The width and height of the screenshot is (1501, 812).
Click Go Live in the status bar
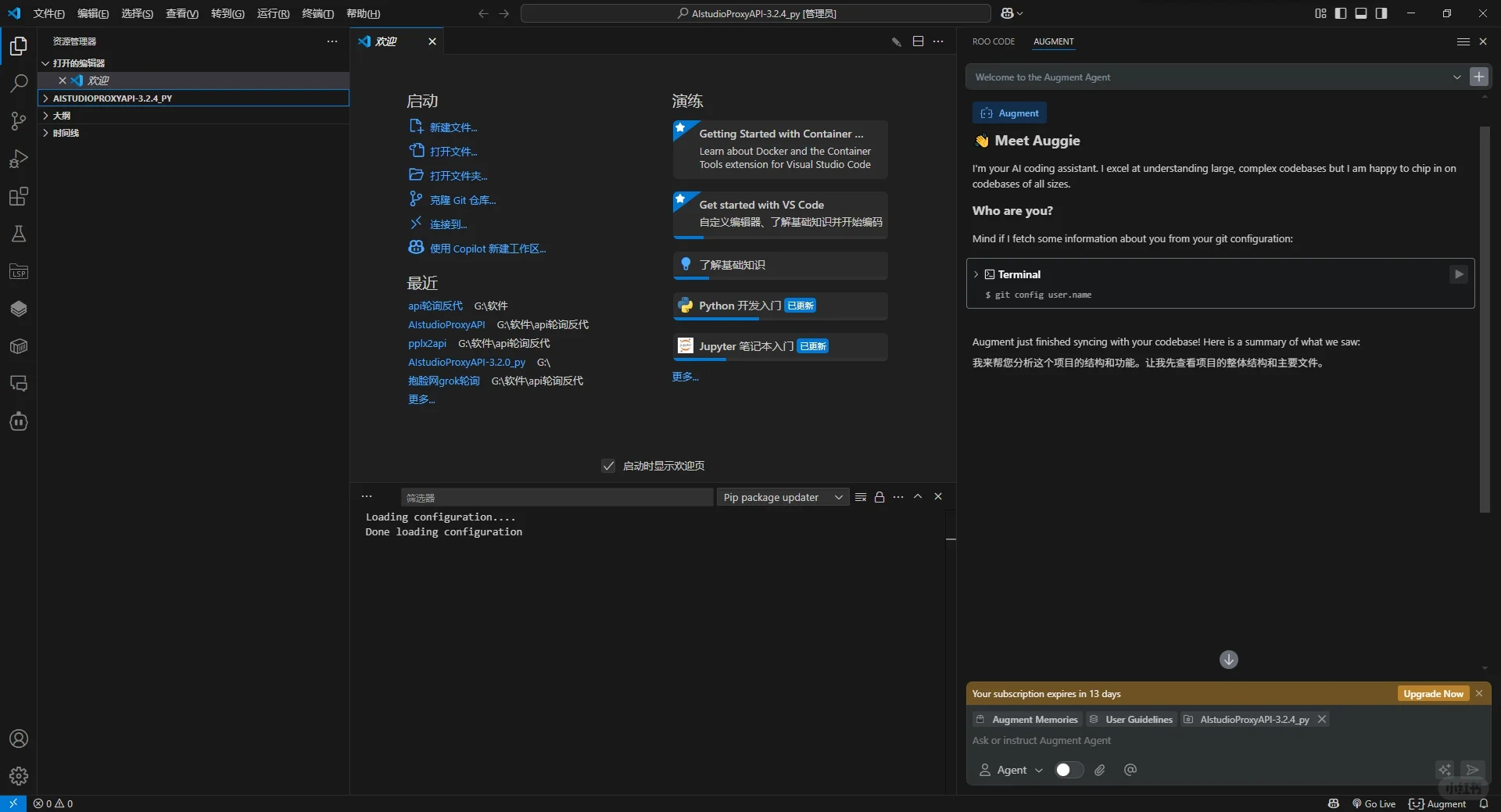pos(1374,803)
